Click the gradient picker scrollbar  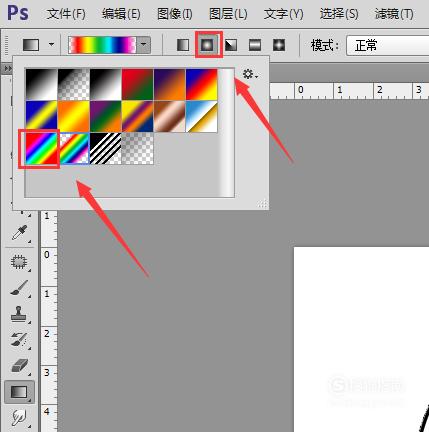click(227, 133)
